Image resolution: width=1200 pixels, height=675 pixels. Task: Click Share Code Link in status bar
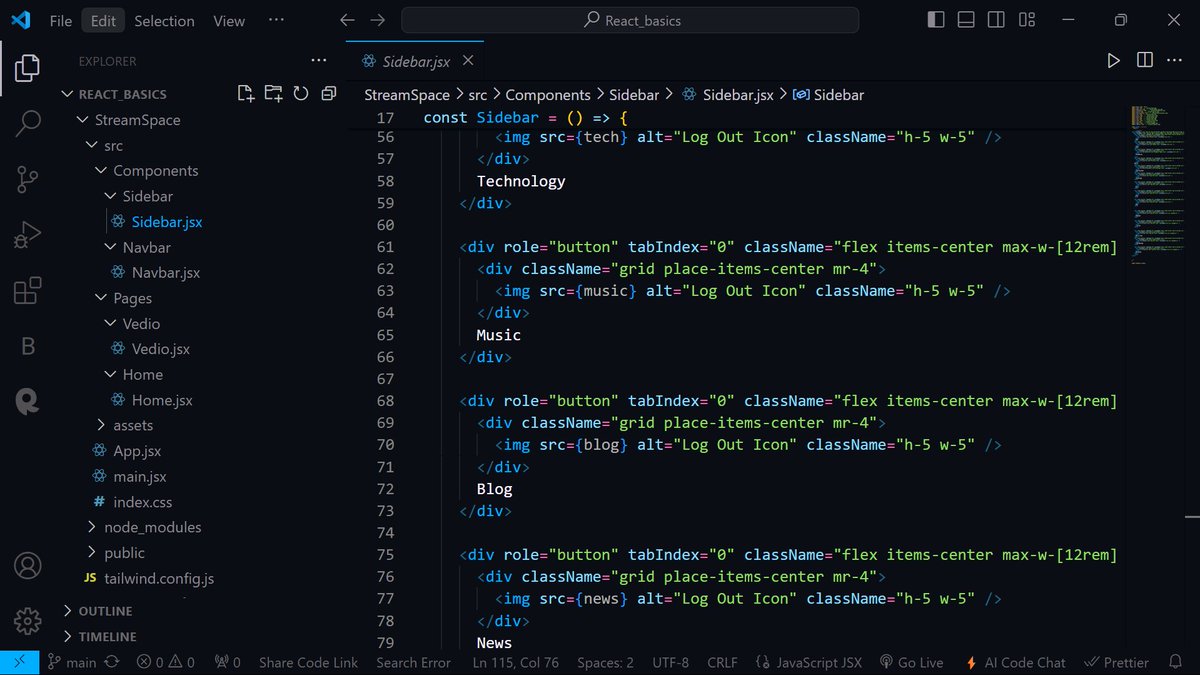[308, 662]
